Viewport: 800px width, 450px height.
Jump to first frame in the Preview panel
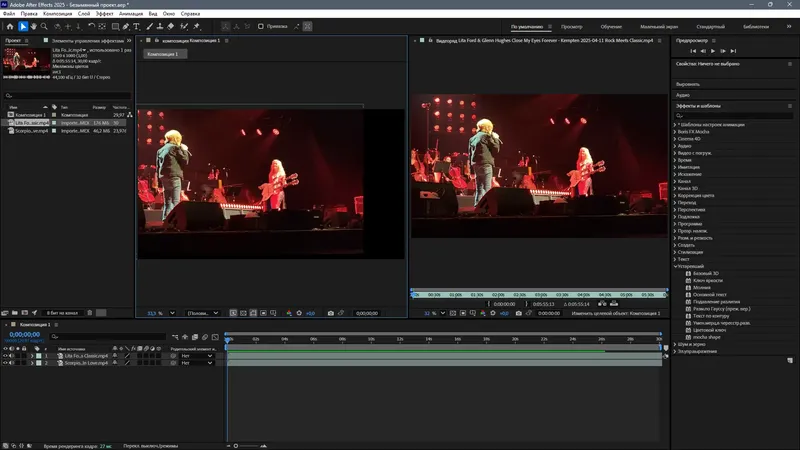pos(692,50)
